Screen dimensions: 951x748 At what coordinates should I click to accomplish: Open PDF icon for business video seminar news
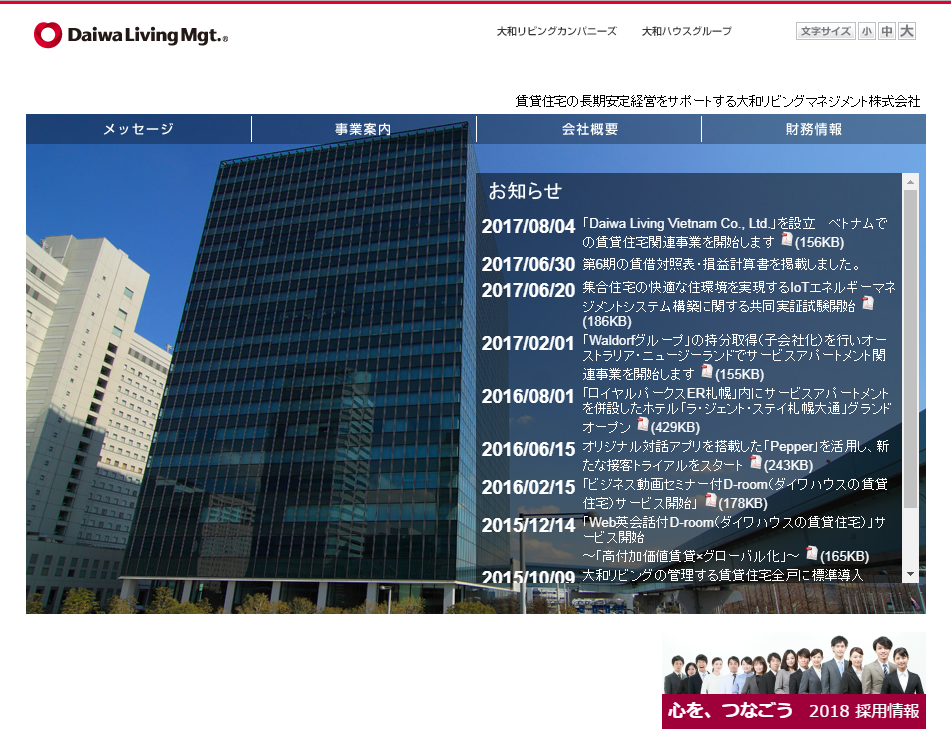coord(711,500)
